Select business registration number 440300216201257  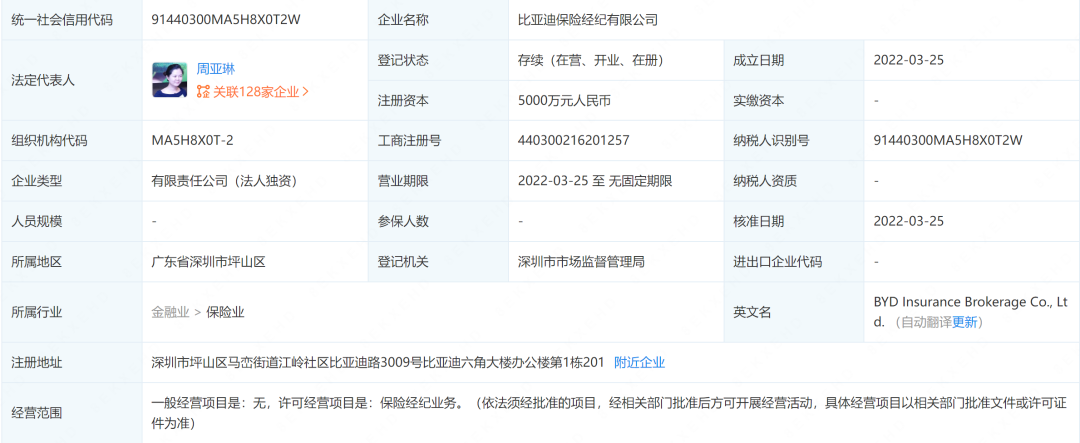pyautogui.click(x=574, y=141)
